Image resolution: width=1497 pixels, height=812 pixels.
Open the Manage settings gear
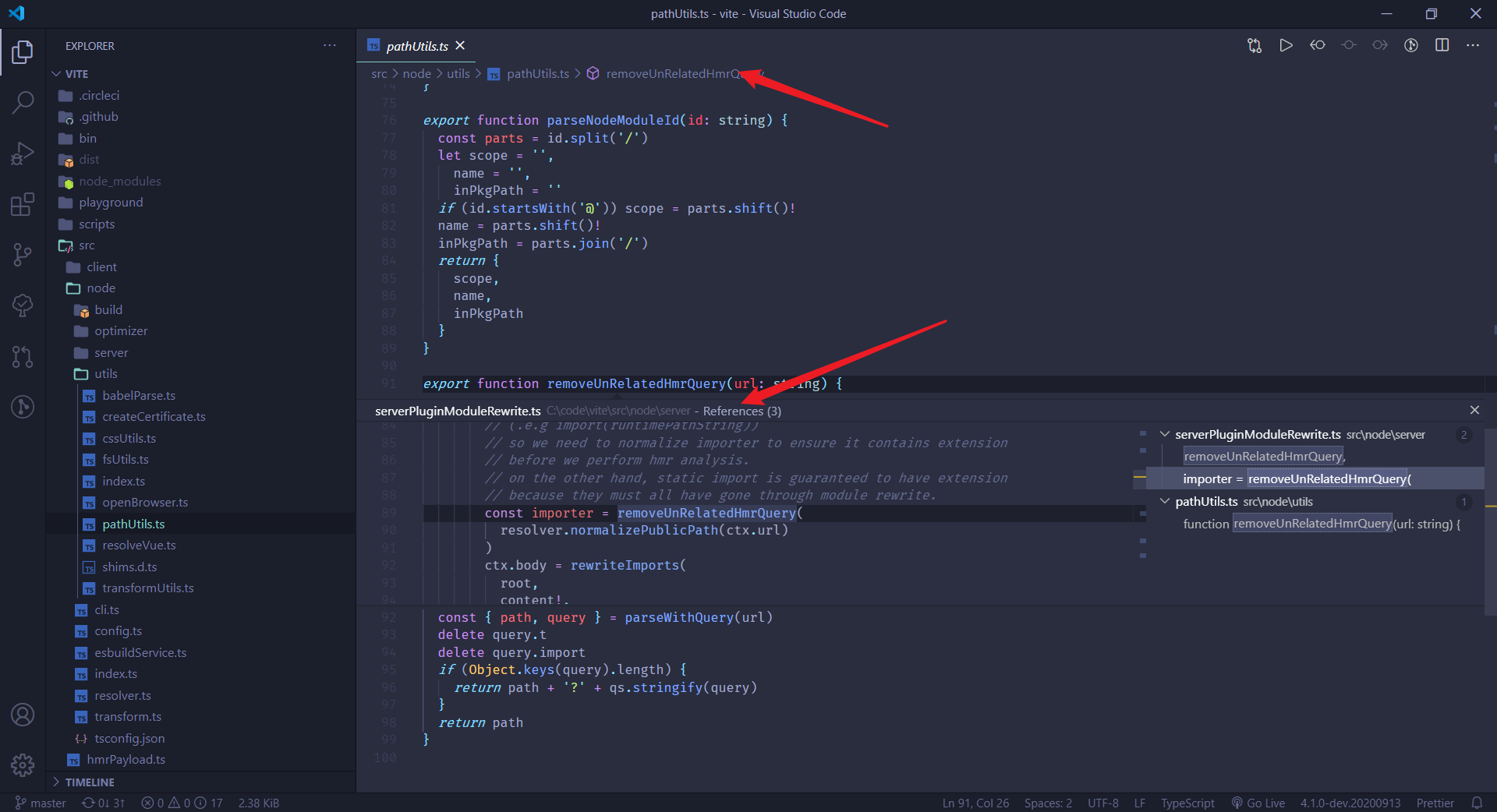pyautogui.click(x=23, y=766)
